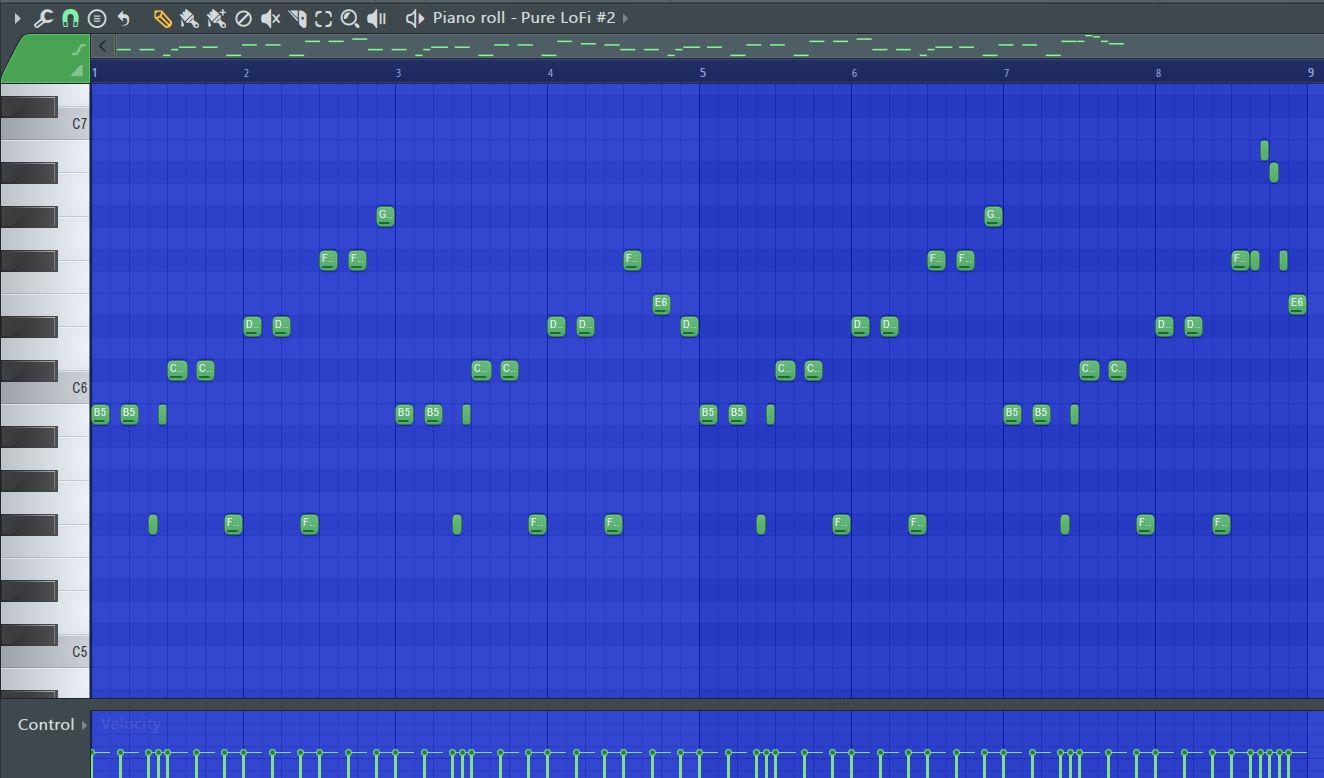The width and height of the screenshot is (1324, 778).
Task: Choose the Select marquee tool
Action: point(323,18)
